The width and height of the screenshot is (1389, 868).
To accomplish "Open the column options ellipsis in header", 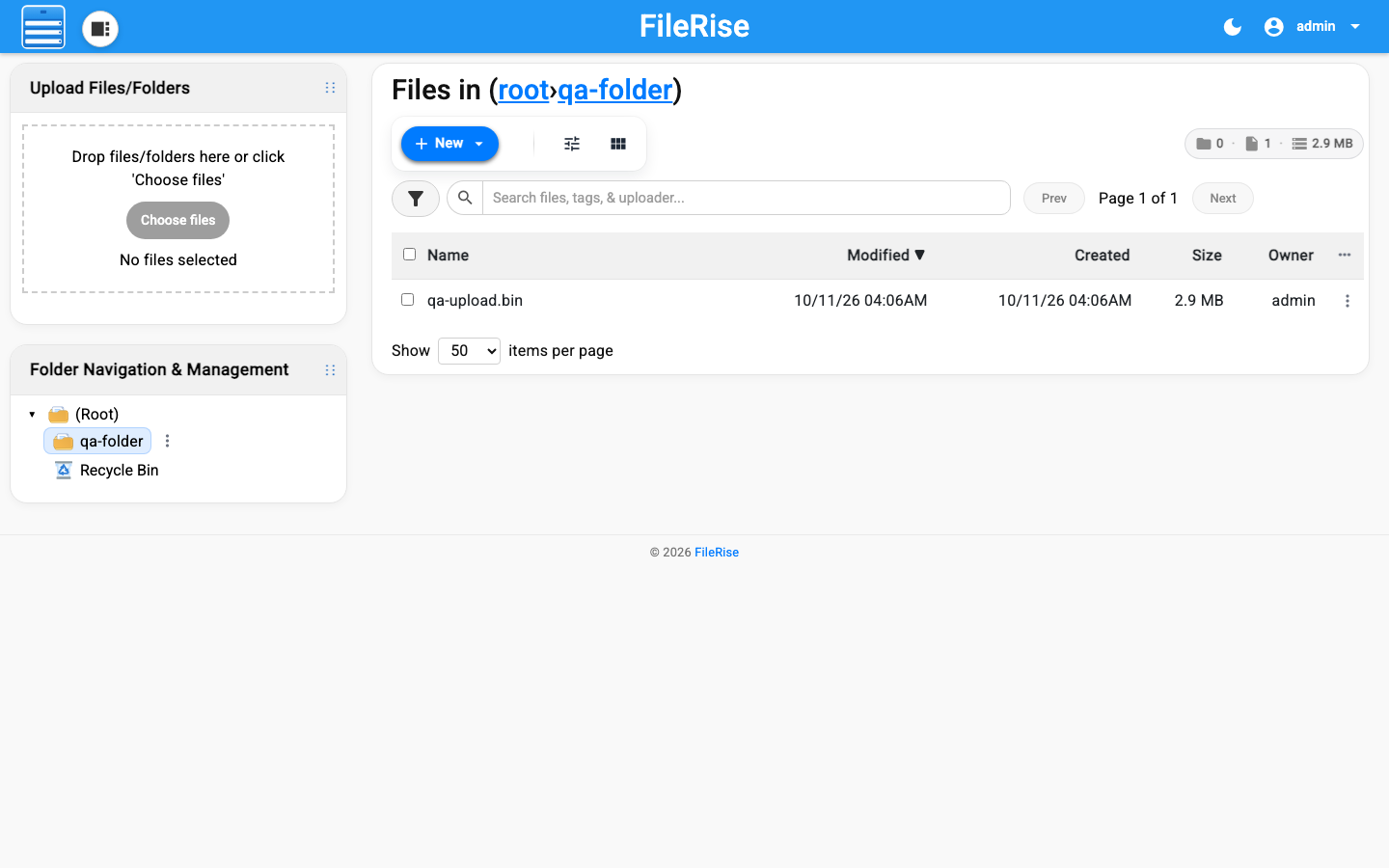I will pyautogui.click(x=1345, y=255).
